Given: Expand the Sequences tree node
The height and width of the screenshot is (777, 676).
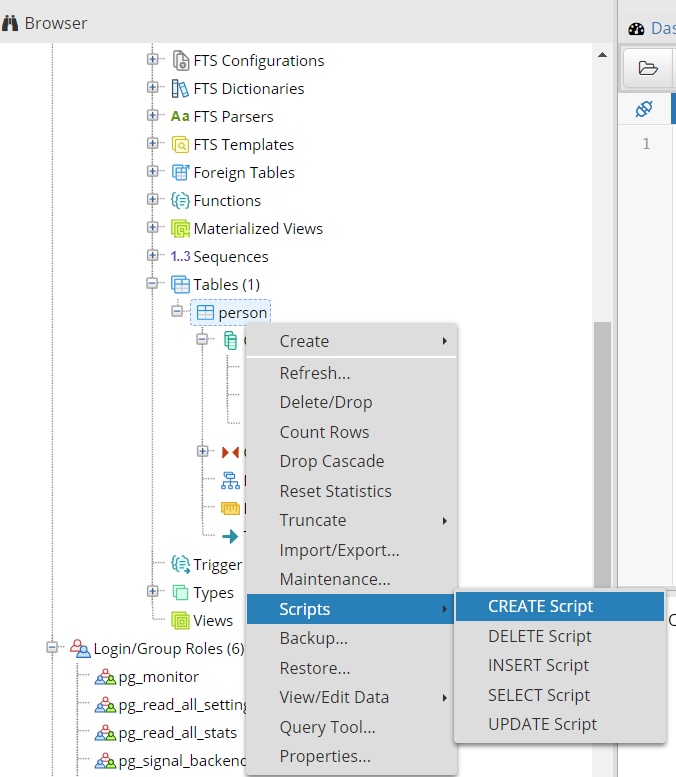Looking at the screenshot, I should click(153, 255).
